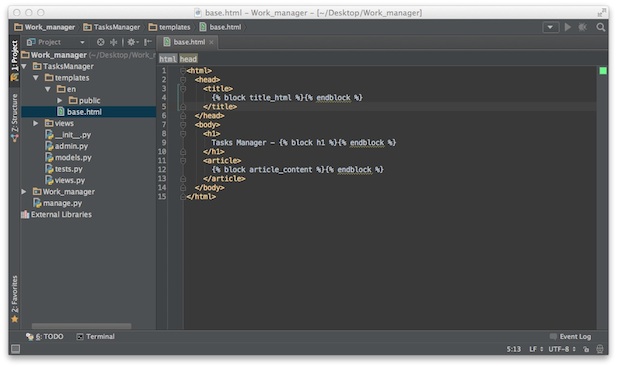Collapse the TasksManager folder arrow
The width and height of the screenshot is (617, 367).
tap(24, 66)
